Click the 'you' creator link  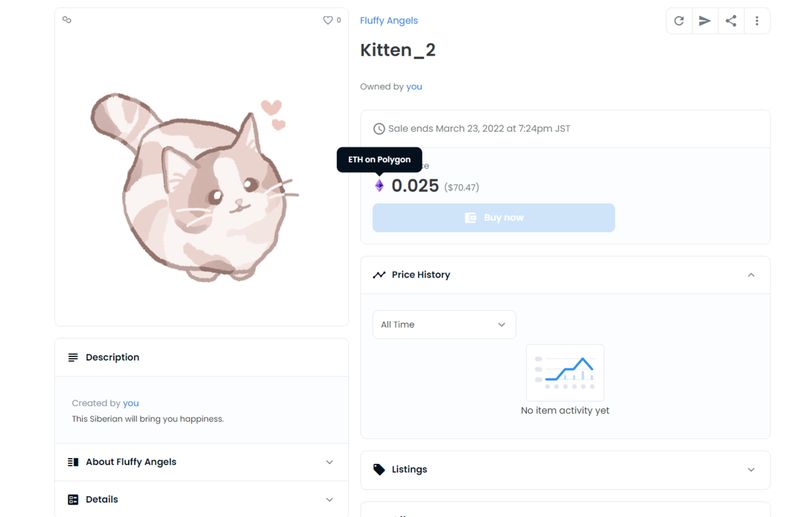pos(131,403)
